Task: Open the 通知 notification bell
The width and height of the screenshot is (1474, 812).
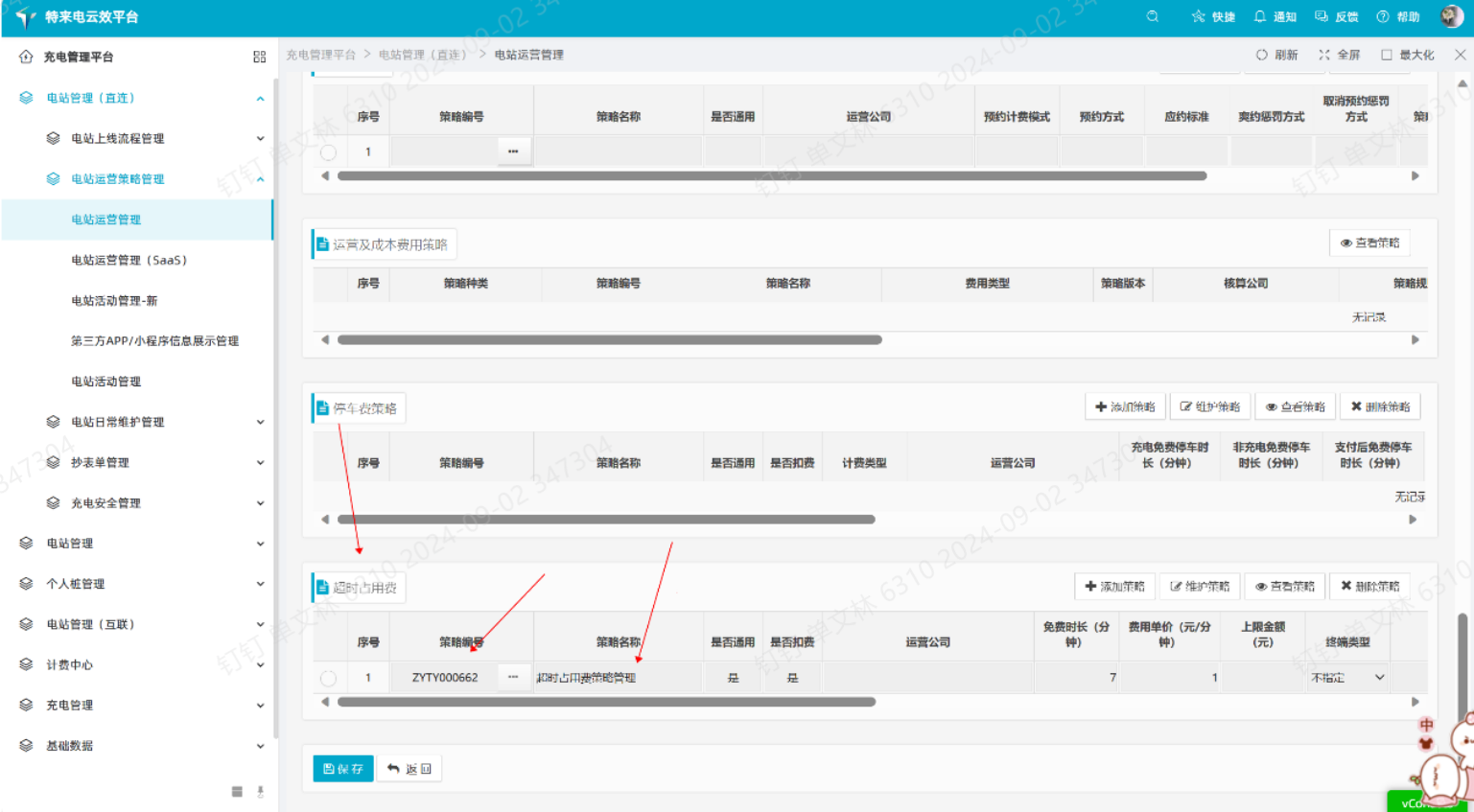Action: [x=1260, y=16]
